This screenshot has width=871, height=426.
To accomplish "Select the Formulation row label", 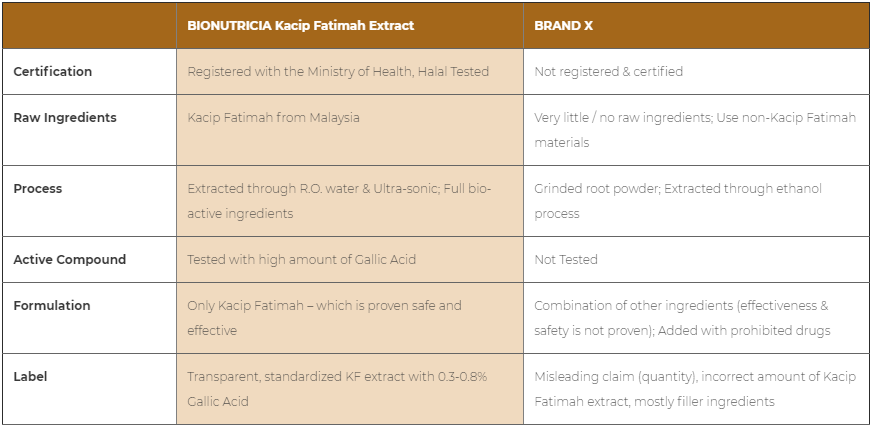I will [52, 305].
